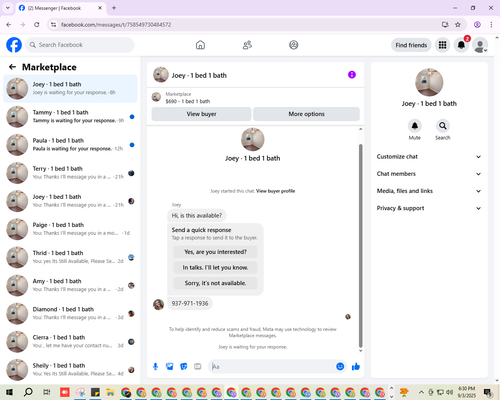500x400 pixels.
Task: Click the More options button
Action: [x=306, y=114]
